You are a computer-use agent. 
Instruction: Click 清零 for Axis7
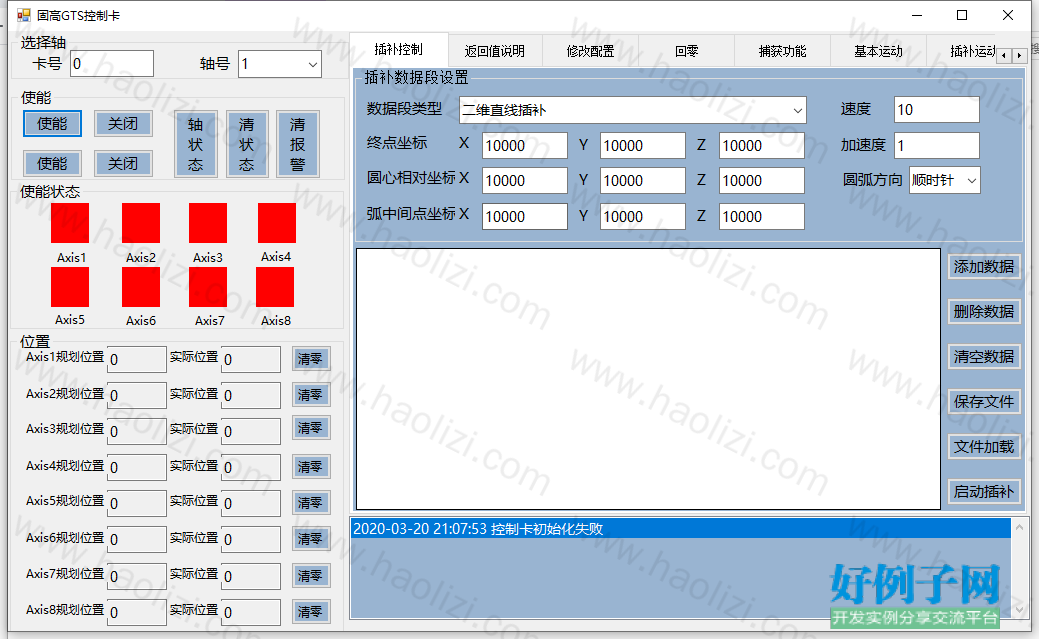pyautogui.click(x=310, y=576)
